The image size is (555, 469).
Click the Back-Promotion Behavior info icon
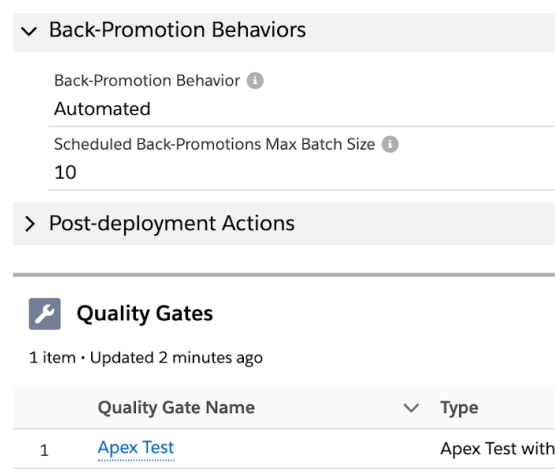tap(255, 81)
